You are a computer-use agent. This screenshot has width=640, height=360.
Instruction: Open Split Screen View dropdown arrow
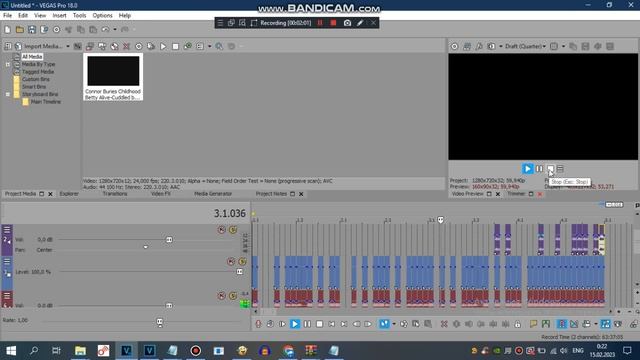tap(500, 46)
